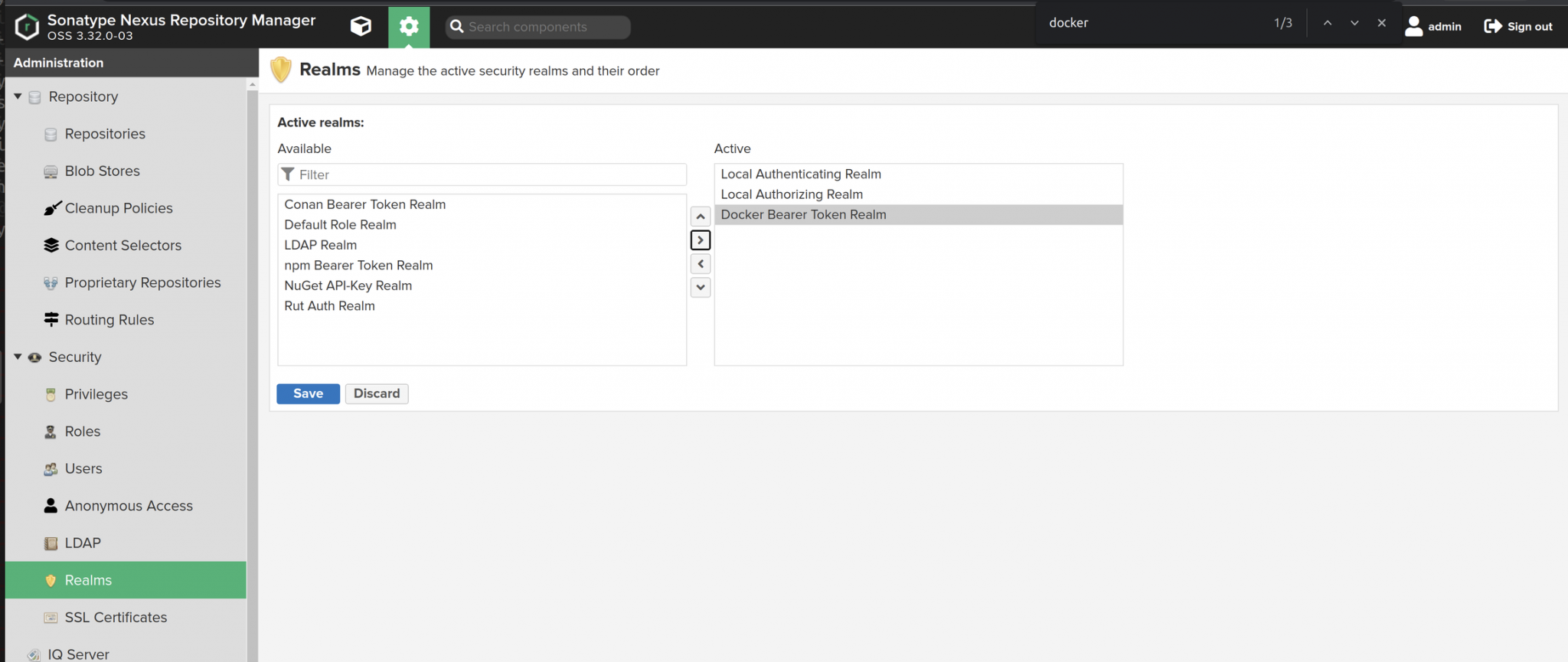Image resolution: width=1568 pixels, height=662 pixels.
Task: Open Cleanup Policies page
Action: 118,208
